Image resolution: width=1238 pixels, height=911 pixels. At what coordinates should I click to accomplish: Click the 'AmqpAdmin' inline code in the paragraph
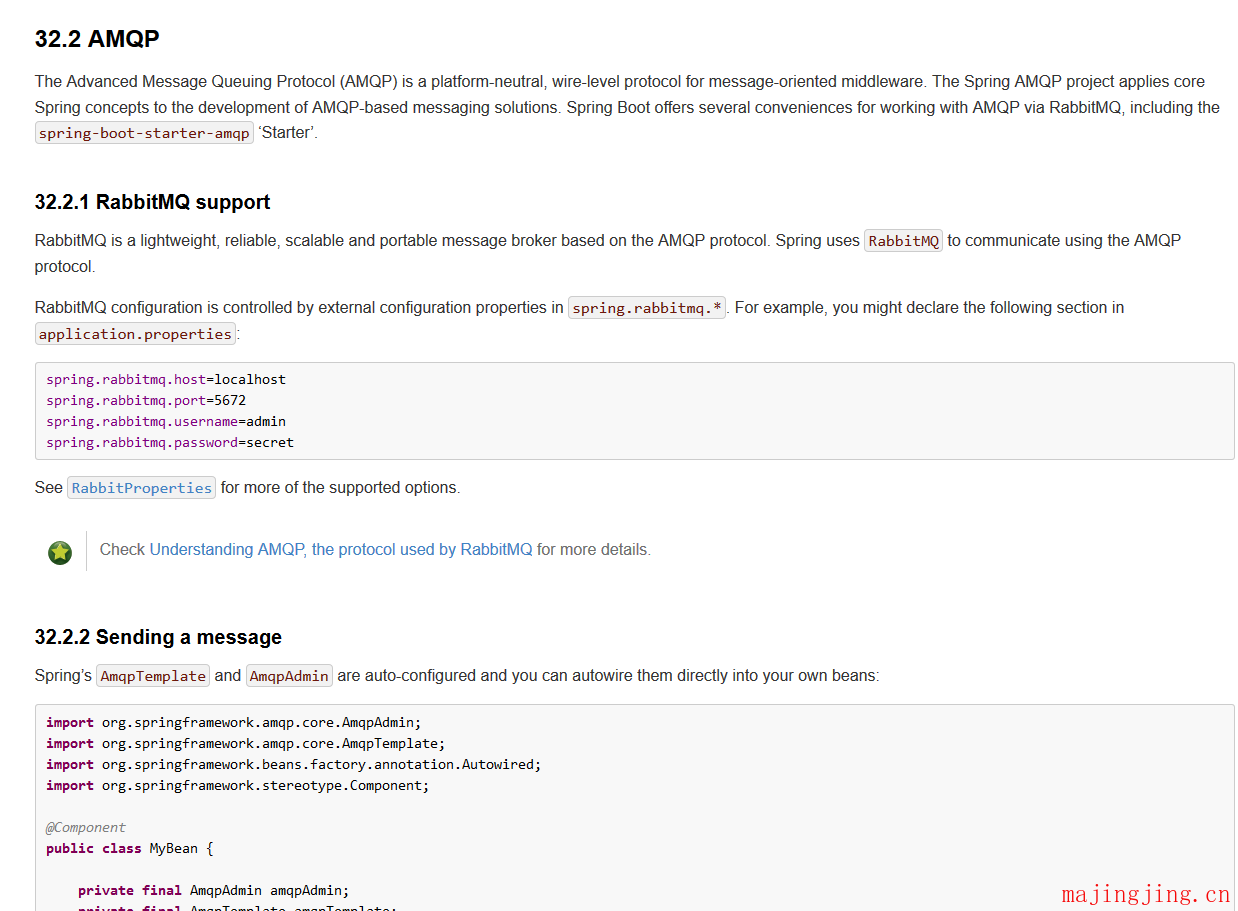point(289,676)
